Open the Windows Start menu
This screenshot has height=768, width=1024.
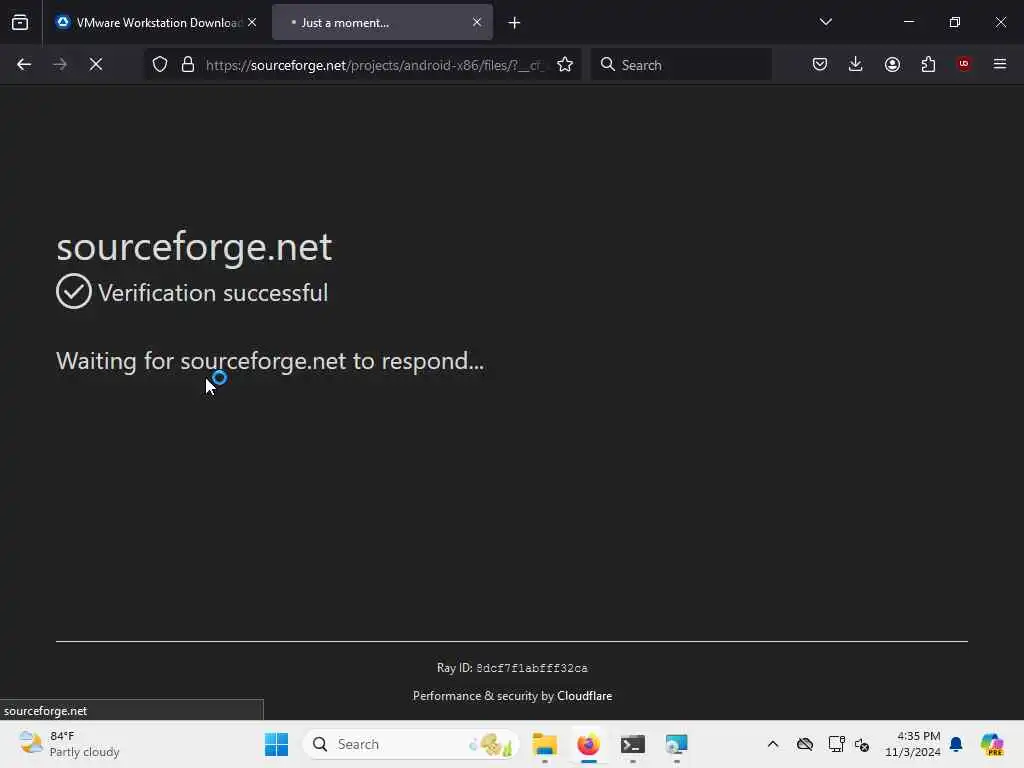pos(276,744)
